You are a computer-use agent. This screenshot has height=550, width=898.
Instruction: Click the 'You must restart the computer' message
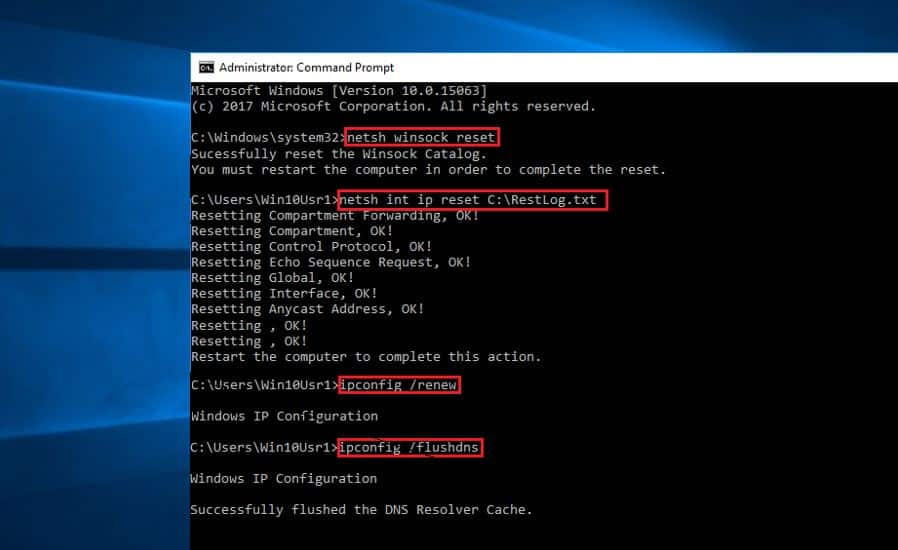pos(427,169)
